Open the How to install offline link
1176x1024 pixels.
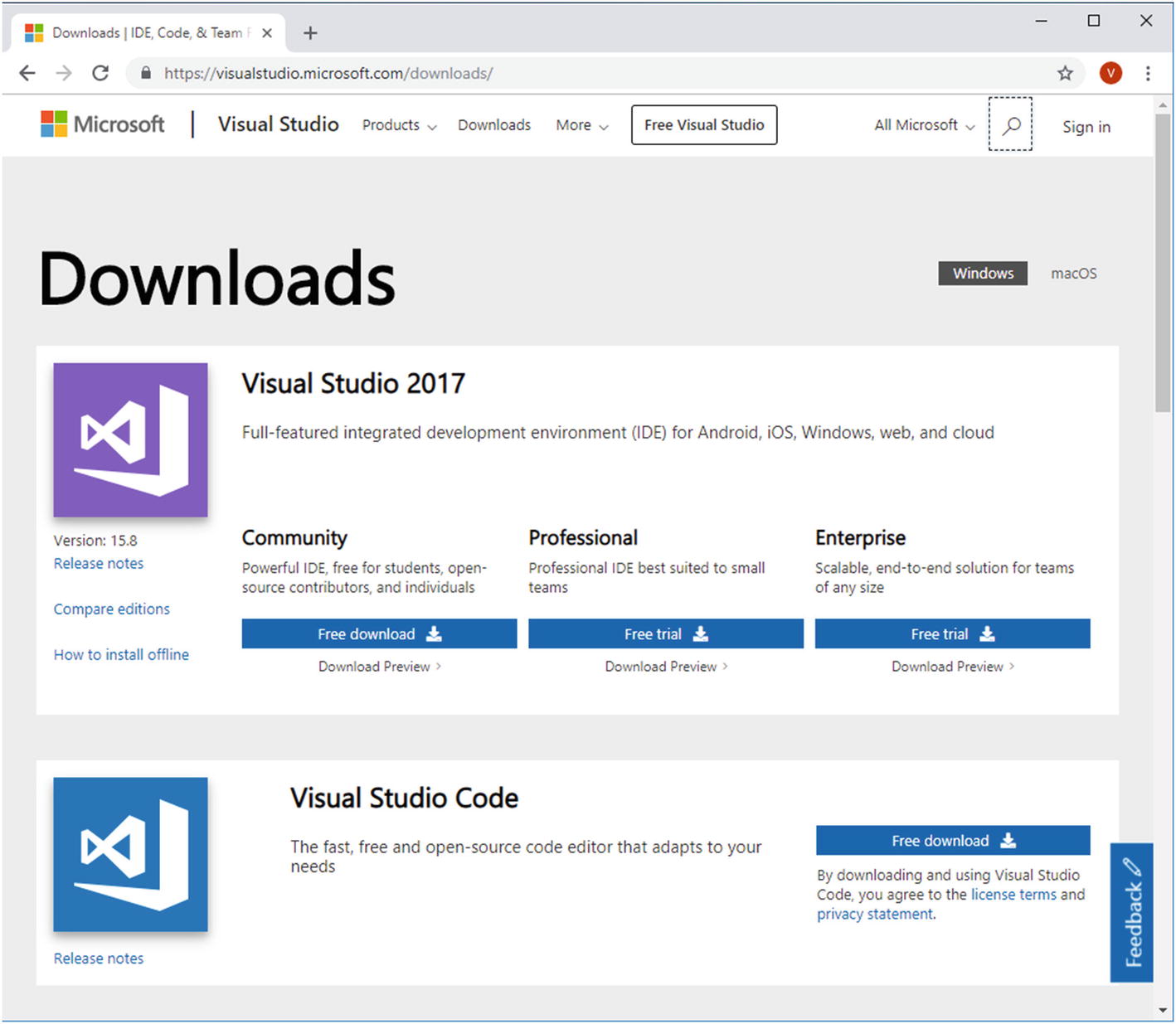121,655
